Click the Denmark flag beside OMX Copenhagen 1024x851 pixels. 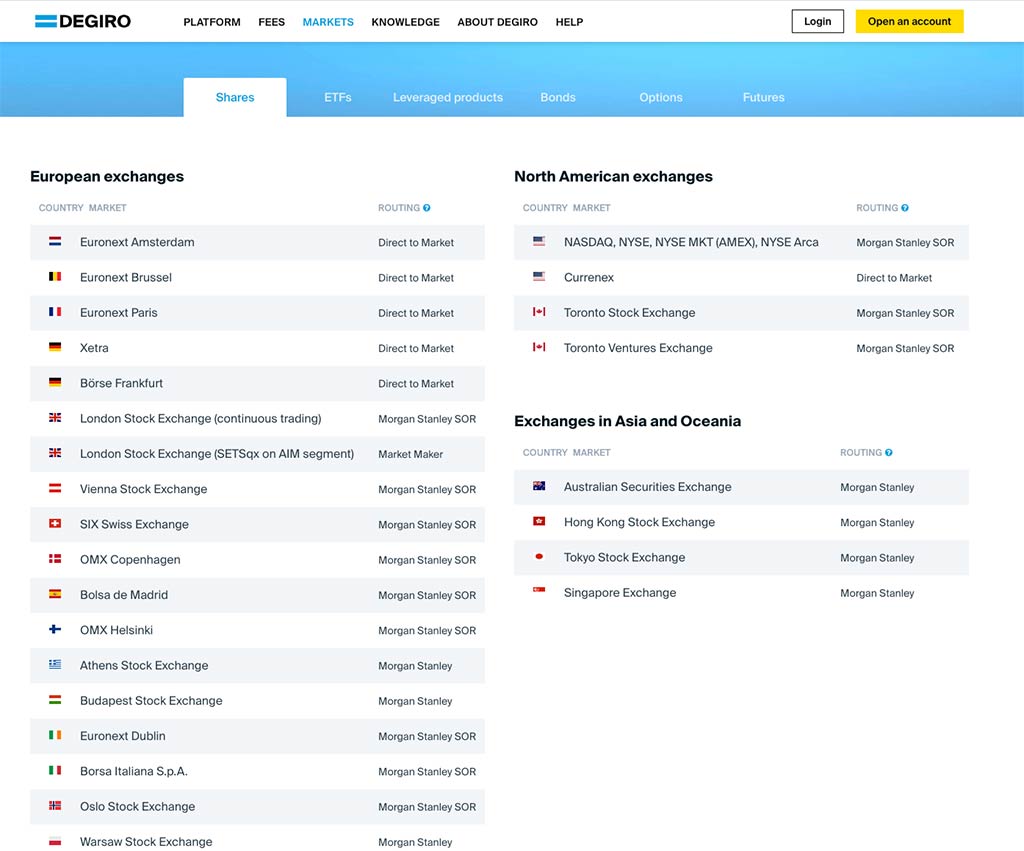[55, 559]
